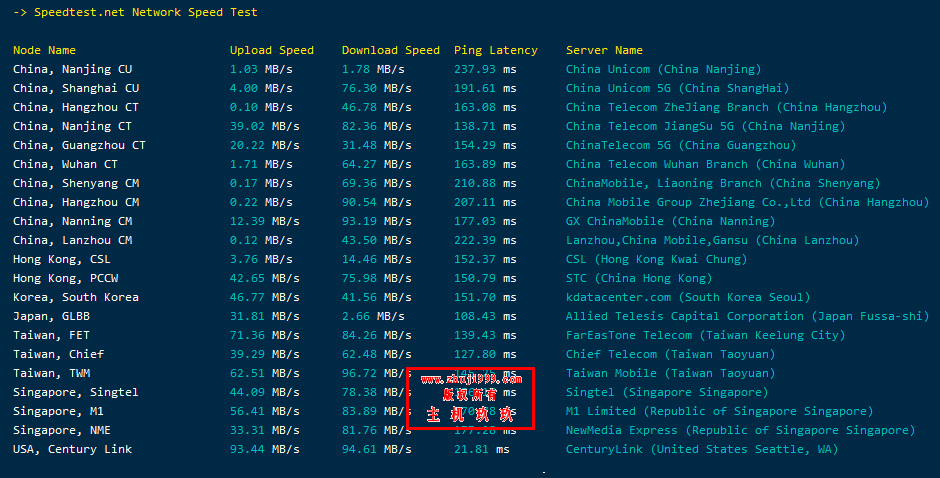Click server 'GX ChinaMobile (China Nanning)'
This screenshot has height=478, width=940.
[x=671, y=221]
